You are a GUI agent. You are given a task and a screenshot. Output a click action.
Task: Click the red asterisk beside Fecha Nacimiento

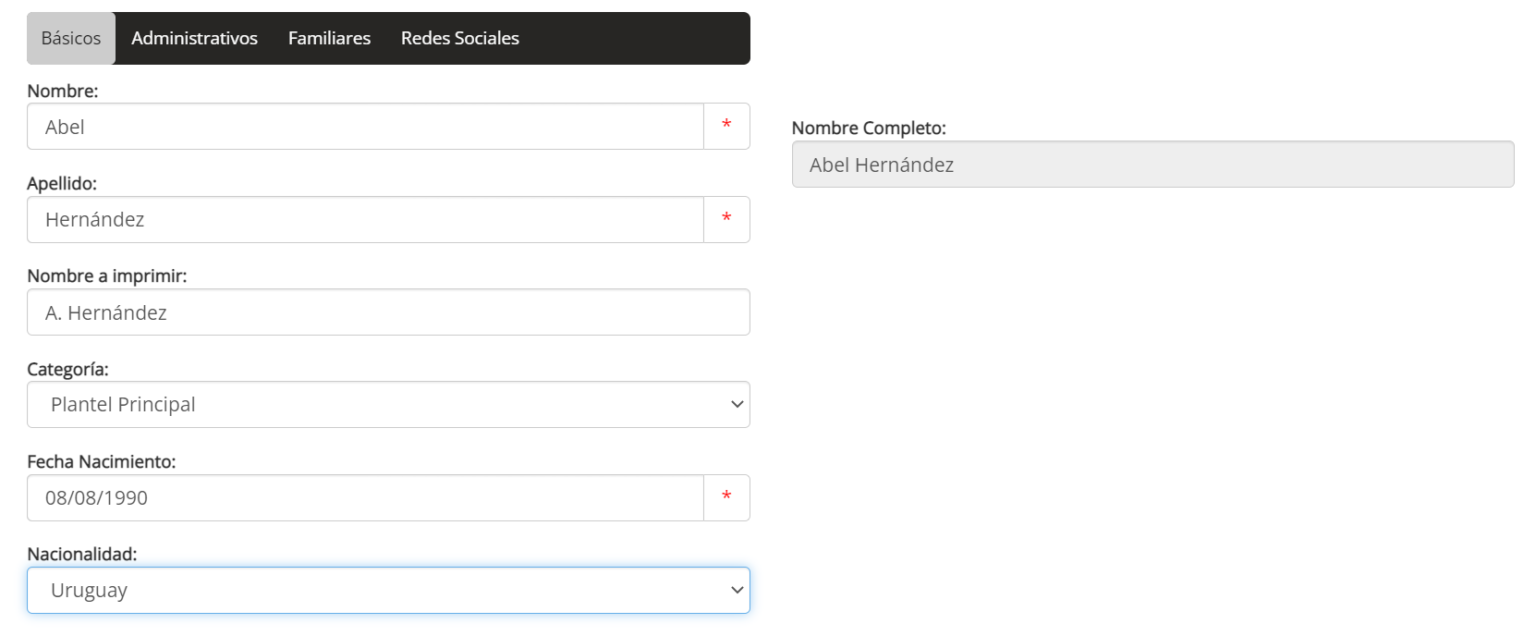(x=727, y=497)
